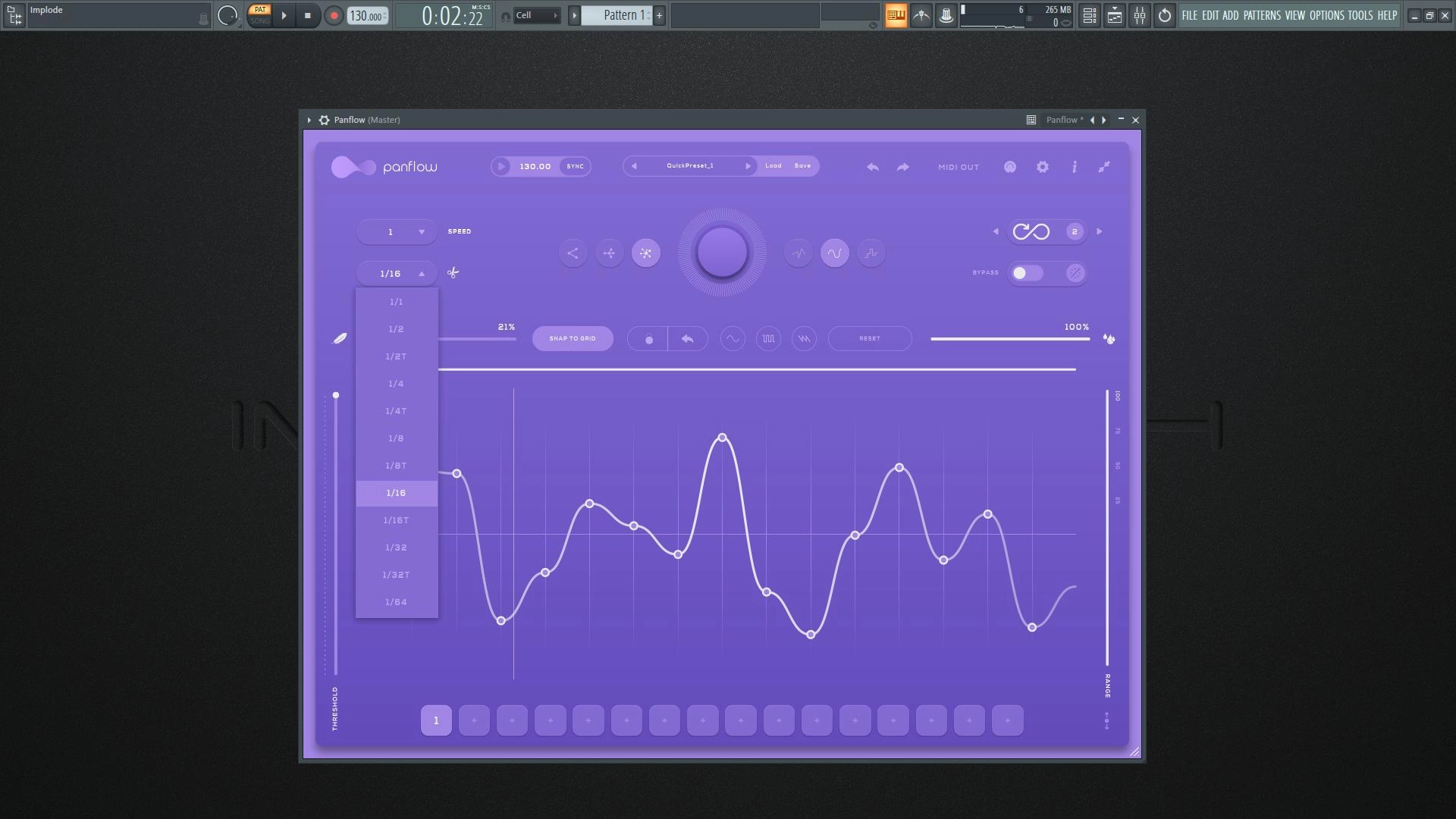Click the Threshold vertical slider handle
The width and height of the screenshot is (1456, 819).
(336, 395)
